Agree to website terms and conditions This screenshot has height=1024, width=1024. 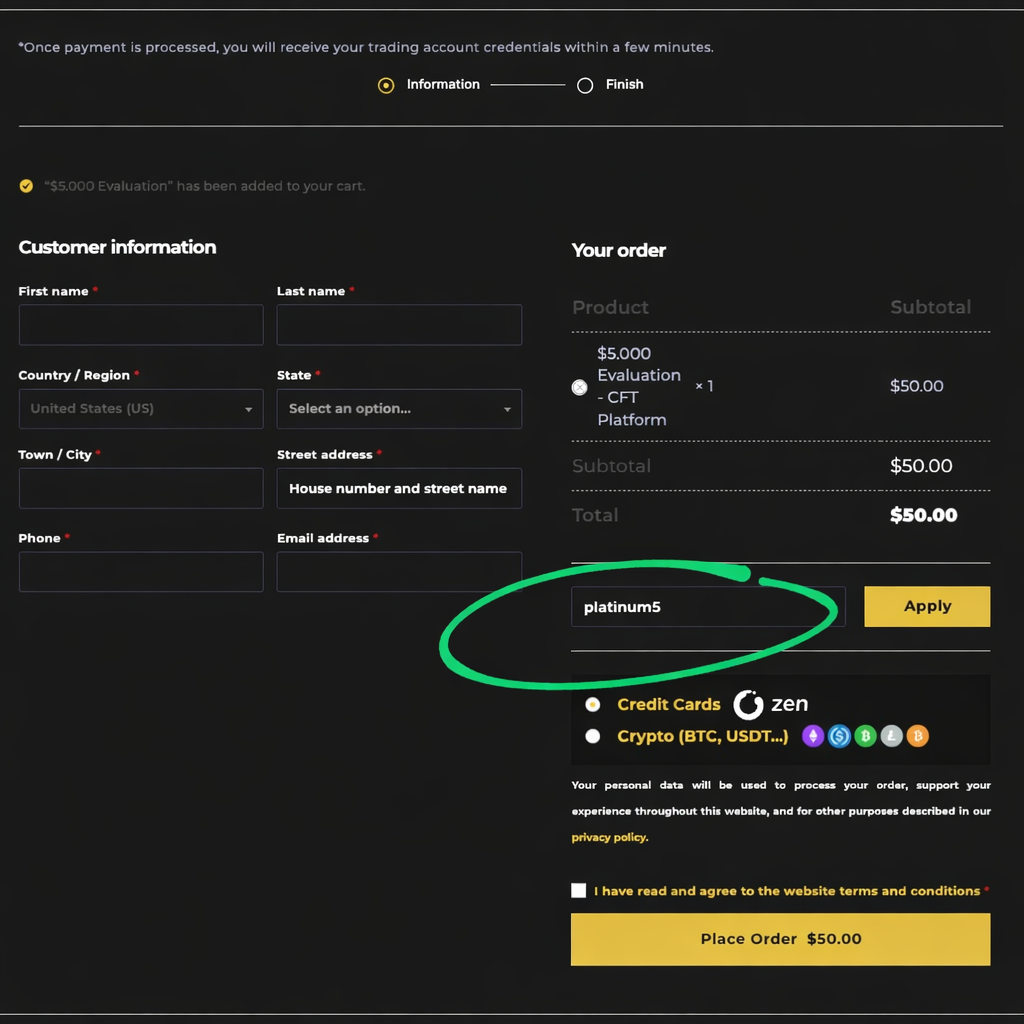(579, 891)
